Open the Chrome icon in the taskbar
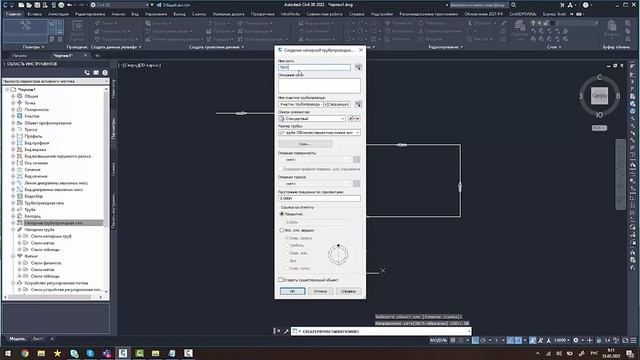Screen dimensions: 640x360 pos(25,353)
